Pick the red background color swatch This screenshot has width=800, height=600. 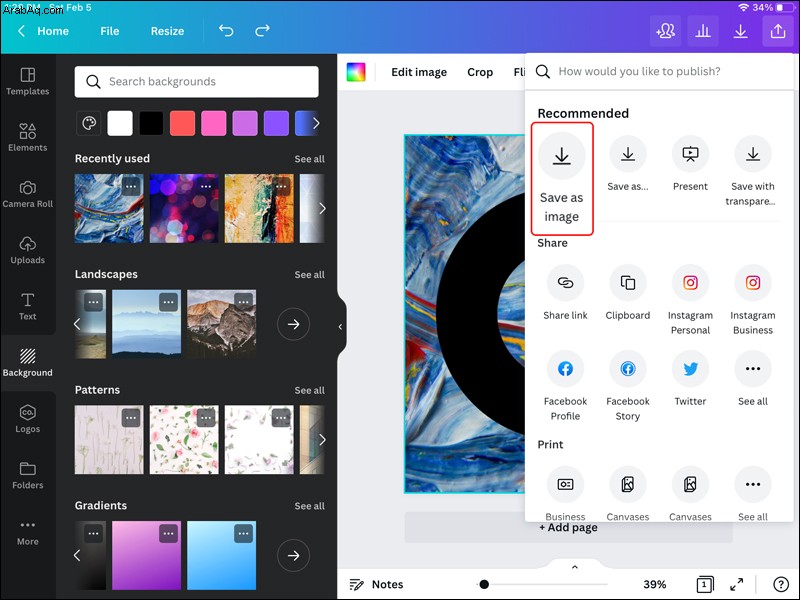[182, 123]
